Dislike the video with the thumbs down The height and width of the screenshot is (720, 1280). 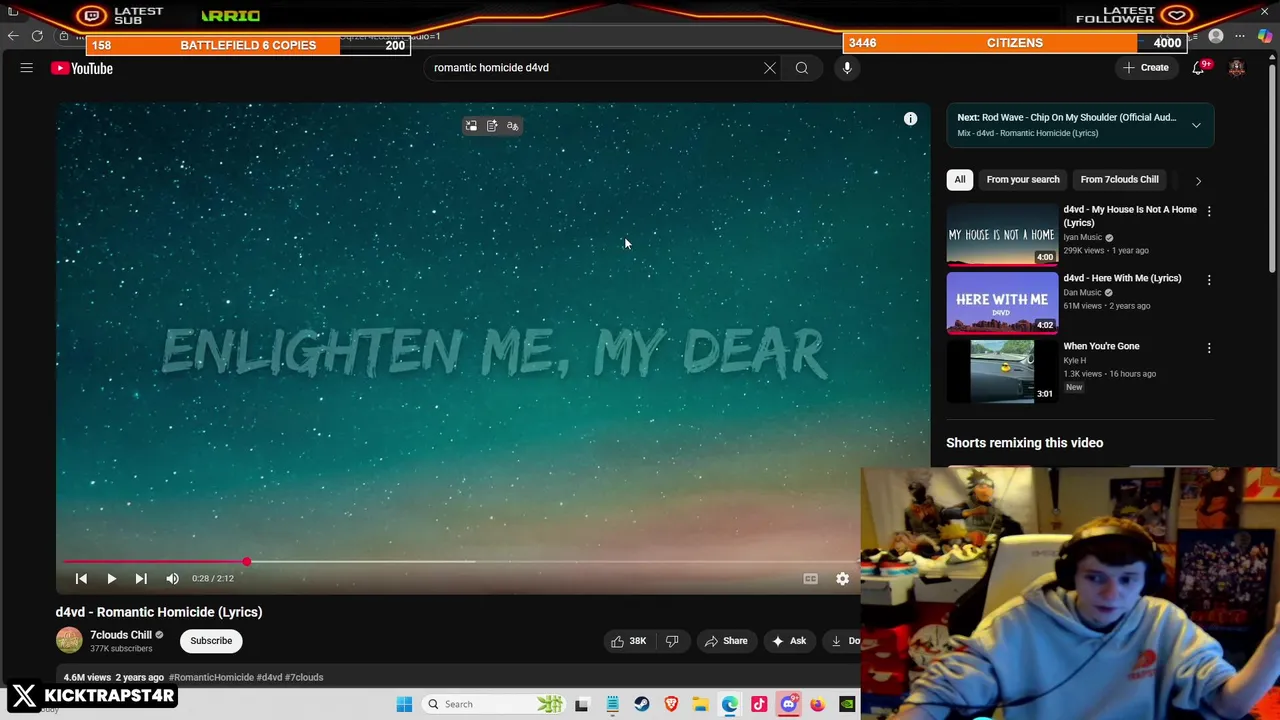(672, 641)
